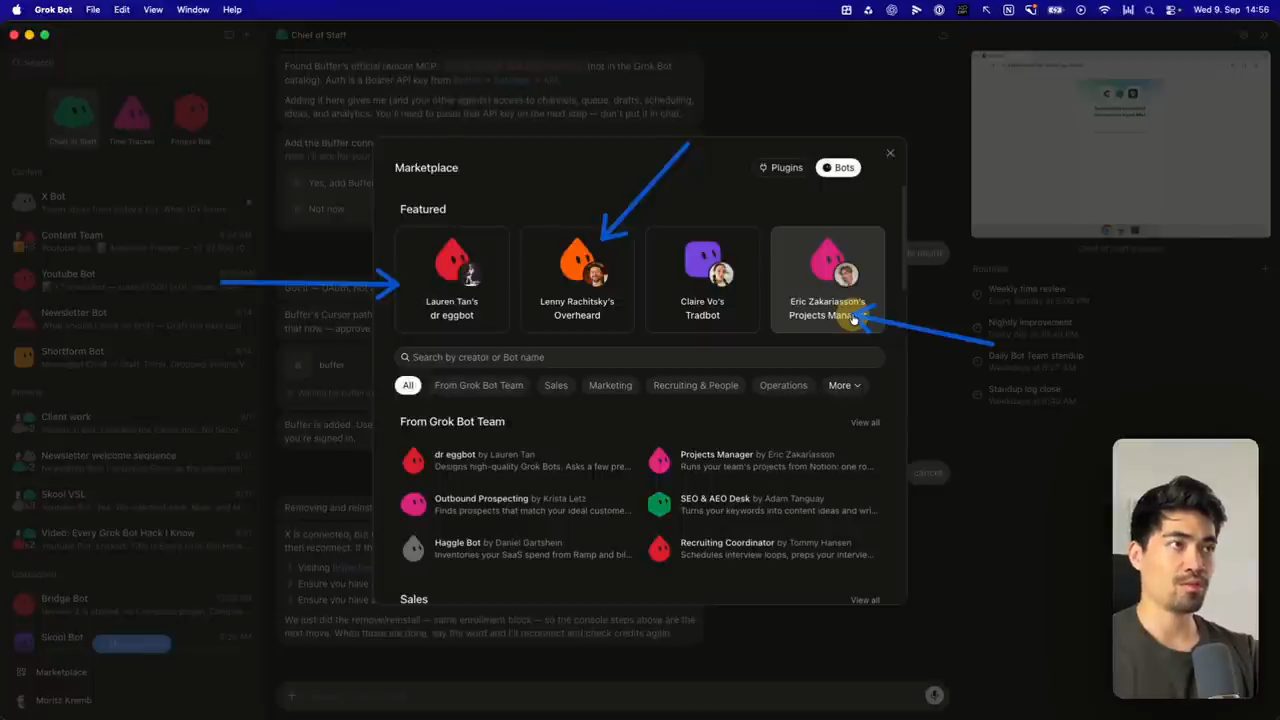Click the microphone icon in chat input

tap(934, 695)
